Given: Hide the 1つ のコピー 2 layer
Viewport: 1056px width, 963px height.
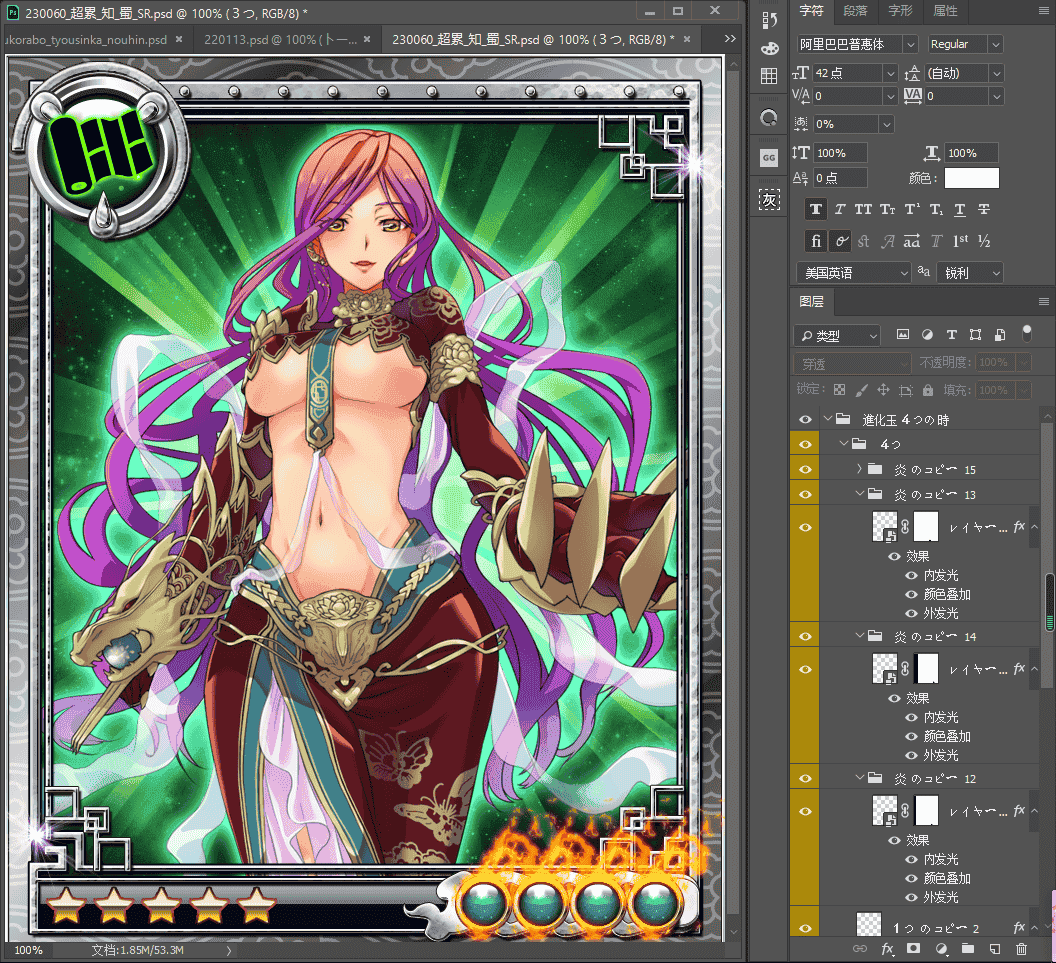Looking at the screenshot, I should 805,928.
